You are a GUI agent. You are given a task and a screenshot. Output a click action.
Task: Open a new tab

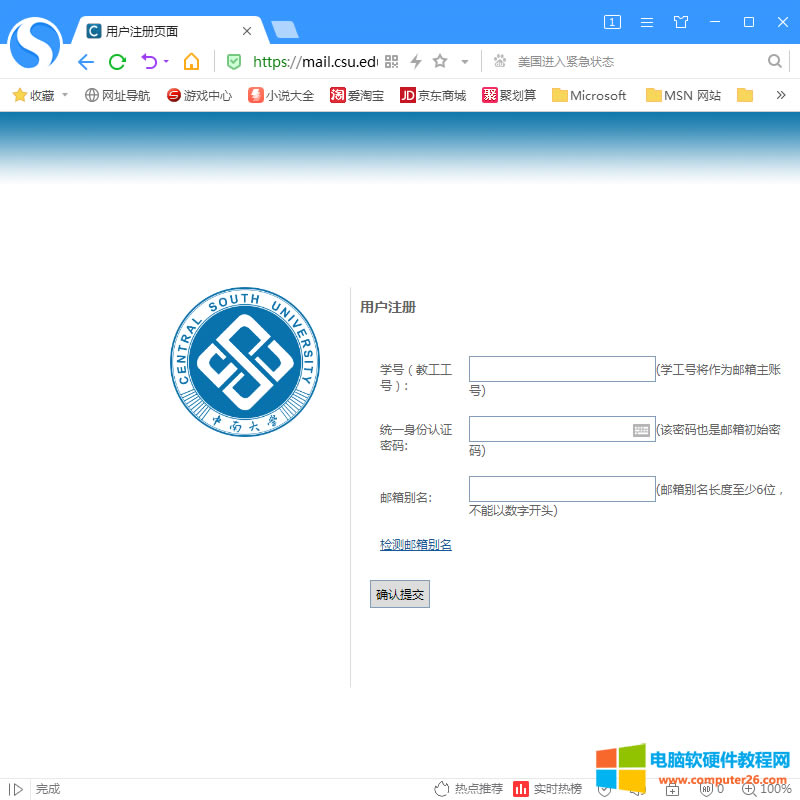pos(285,30)
